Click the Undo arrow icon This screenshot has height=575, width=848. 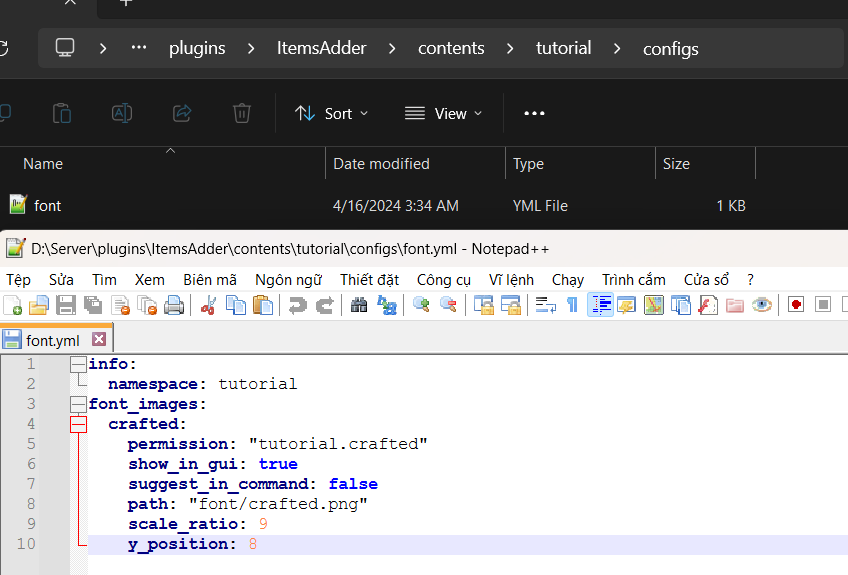tap(298, 305)
